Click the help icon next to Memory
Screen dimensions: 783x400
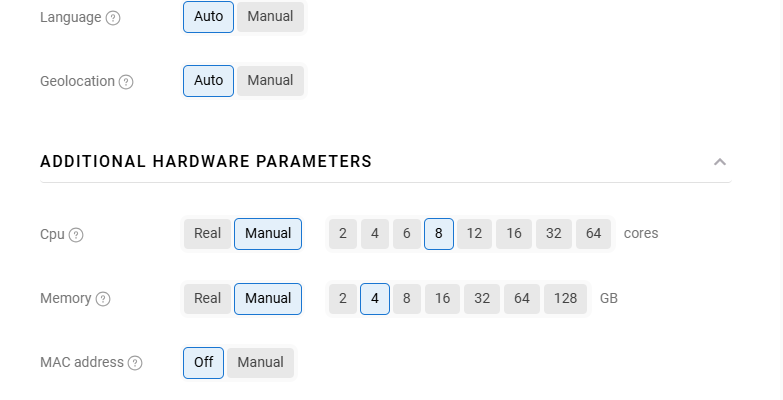pyautogui.click(x=103, y=299)
